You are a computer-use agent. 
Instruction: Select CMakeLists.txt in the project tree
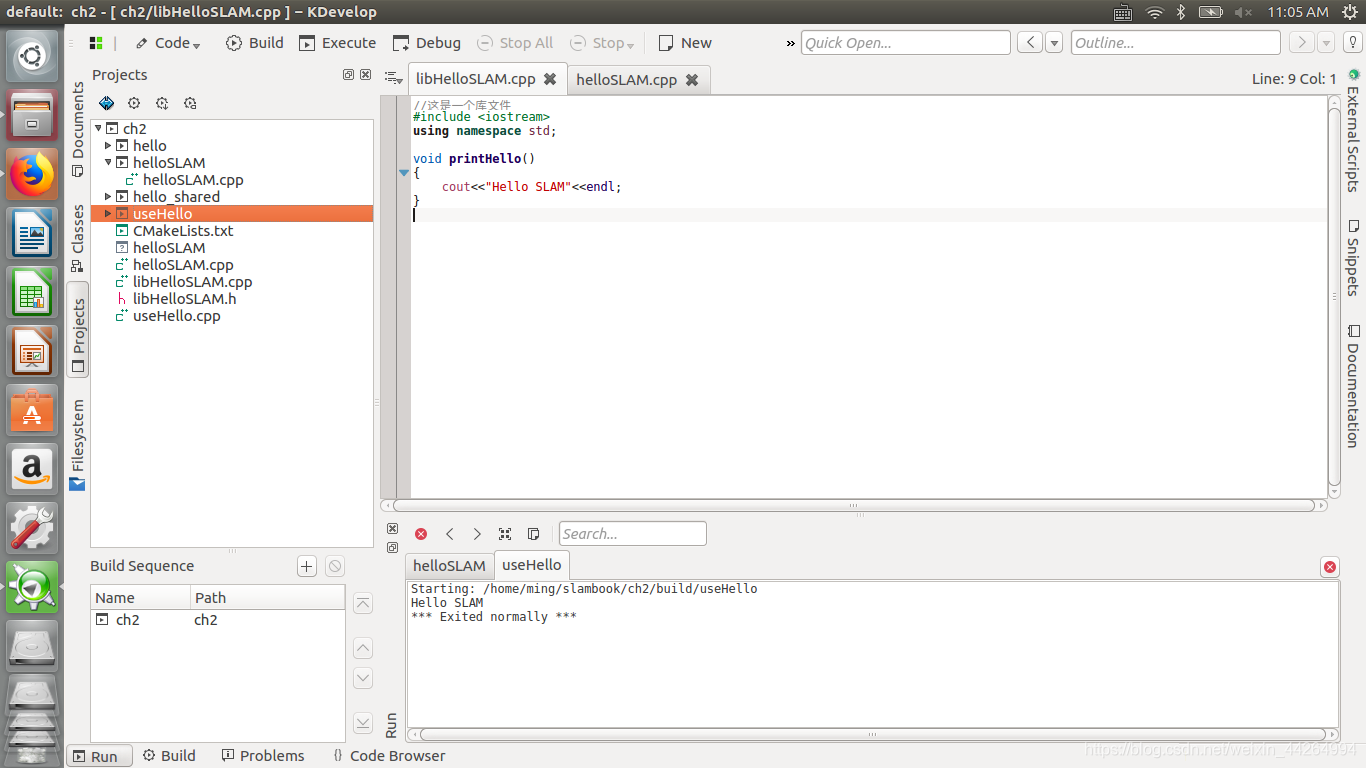[182, 230]
